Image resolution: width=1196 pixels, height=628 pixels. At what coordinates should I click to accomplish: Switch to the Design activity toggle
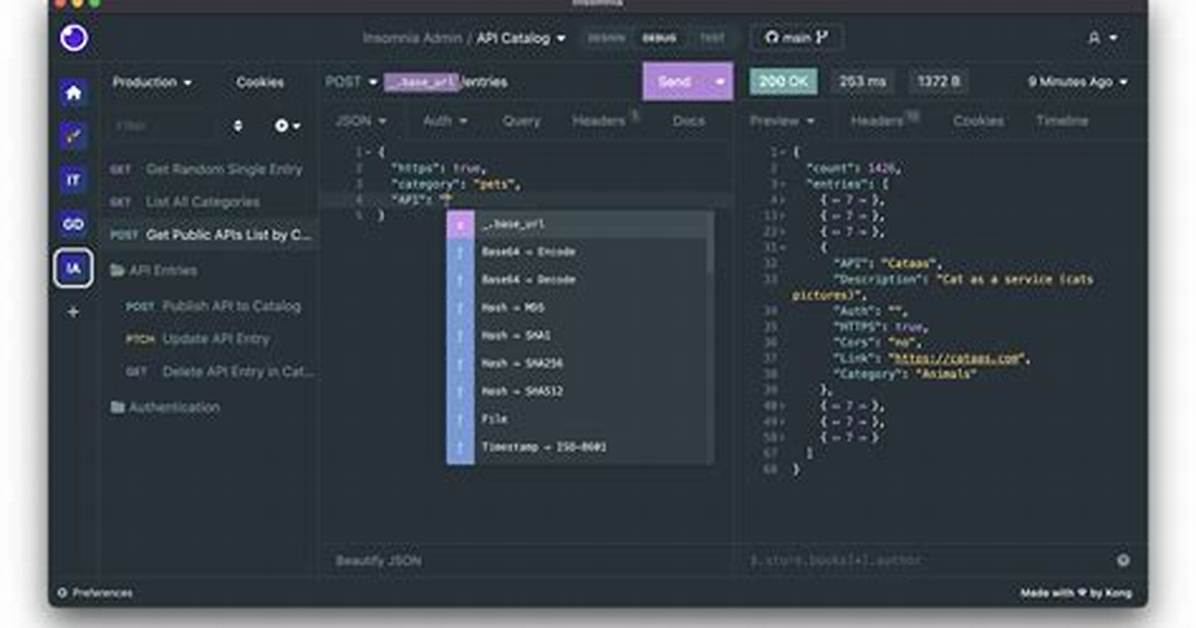coord(606,37)
